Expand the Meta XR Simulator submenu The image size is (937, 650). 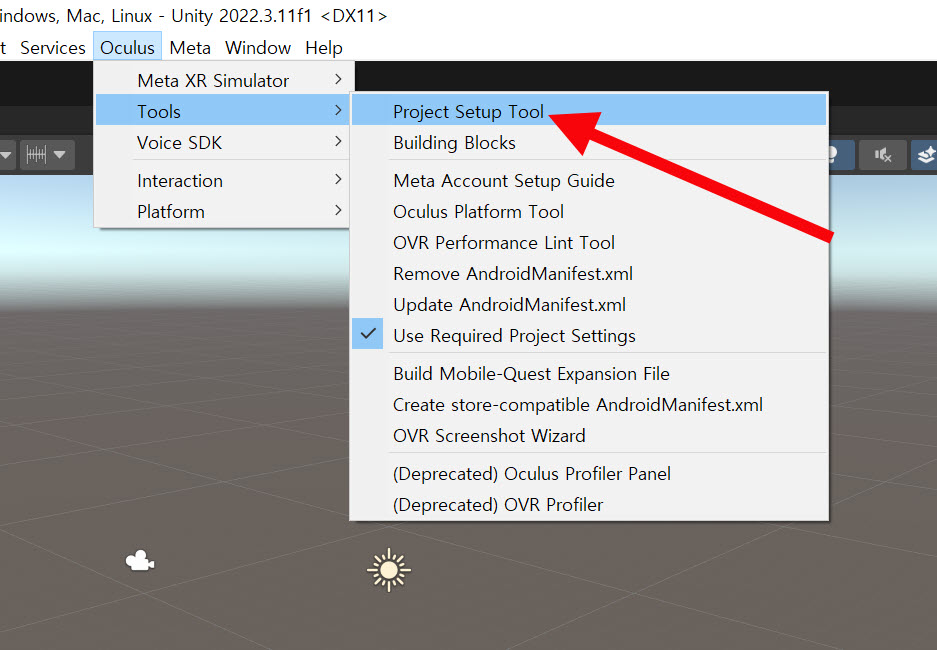(222, 80)
